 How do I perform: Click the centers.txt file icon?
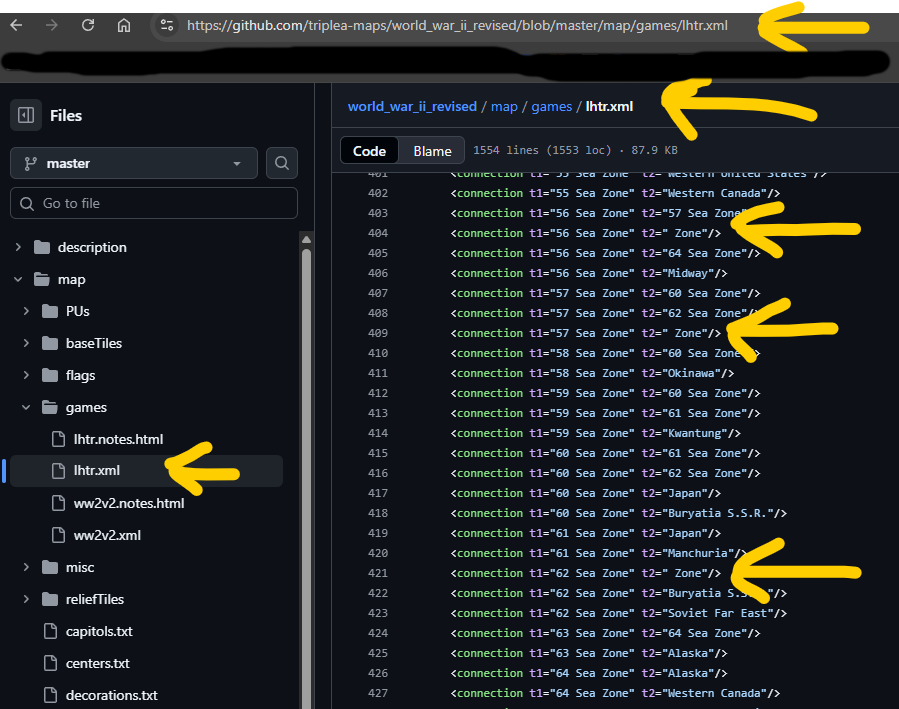[50, 664]
